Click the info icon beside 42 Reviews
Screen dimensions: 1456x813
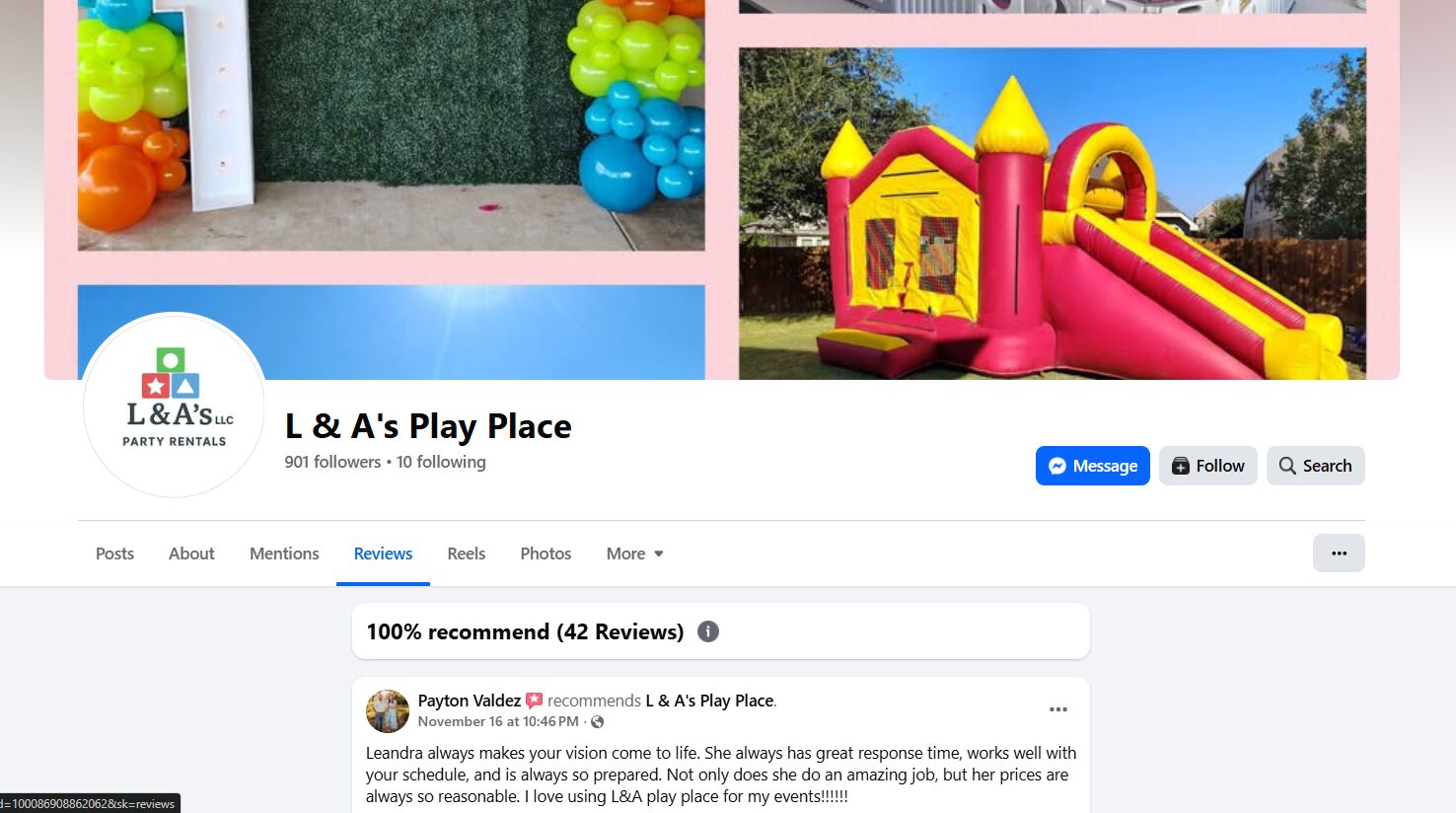coord(708,631)
